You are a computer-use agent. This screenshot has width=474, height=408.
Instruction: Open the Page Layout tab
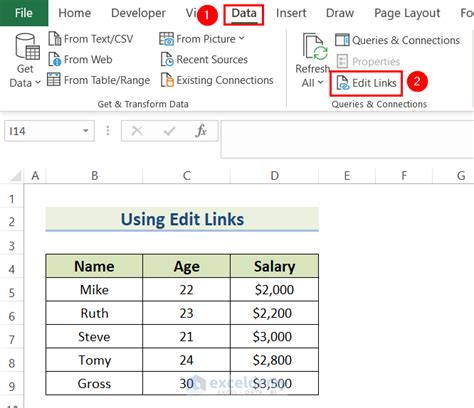click(x=407, y=13)
